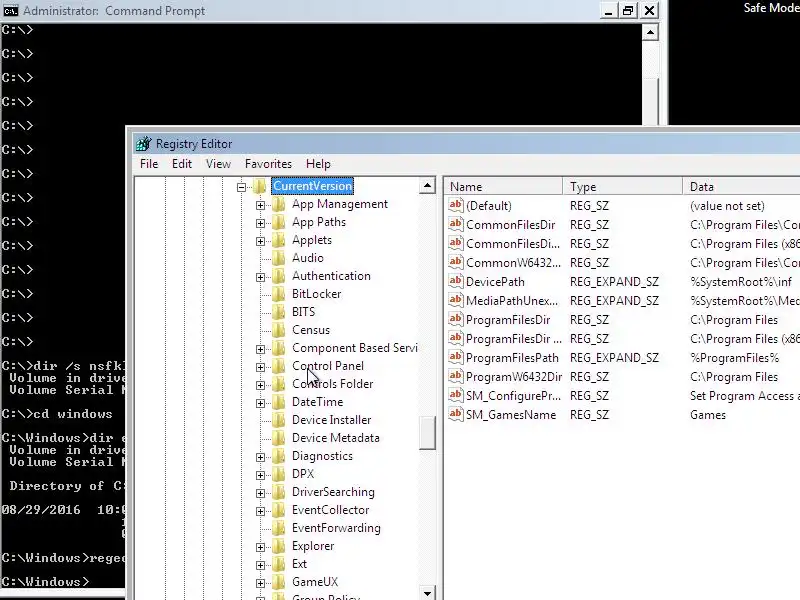This screenshot has width=800, height=600.
Task: Expand the Applets key
Action: [x=260, y=241]
